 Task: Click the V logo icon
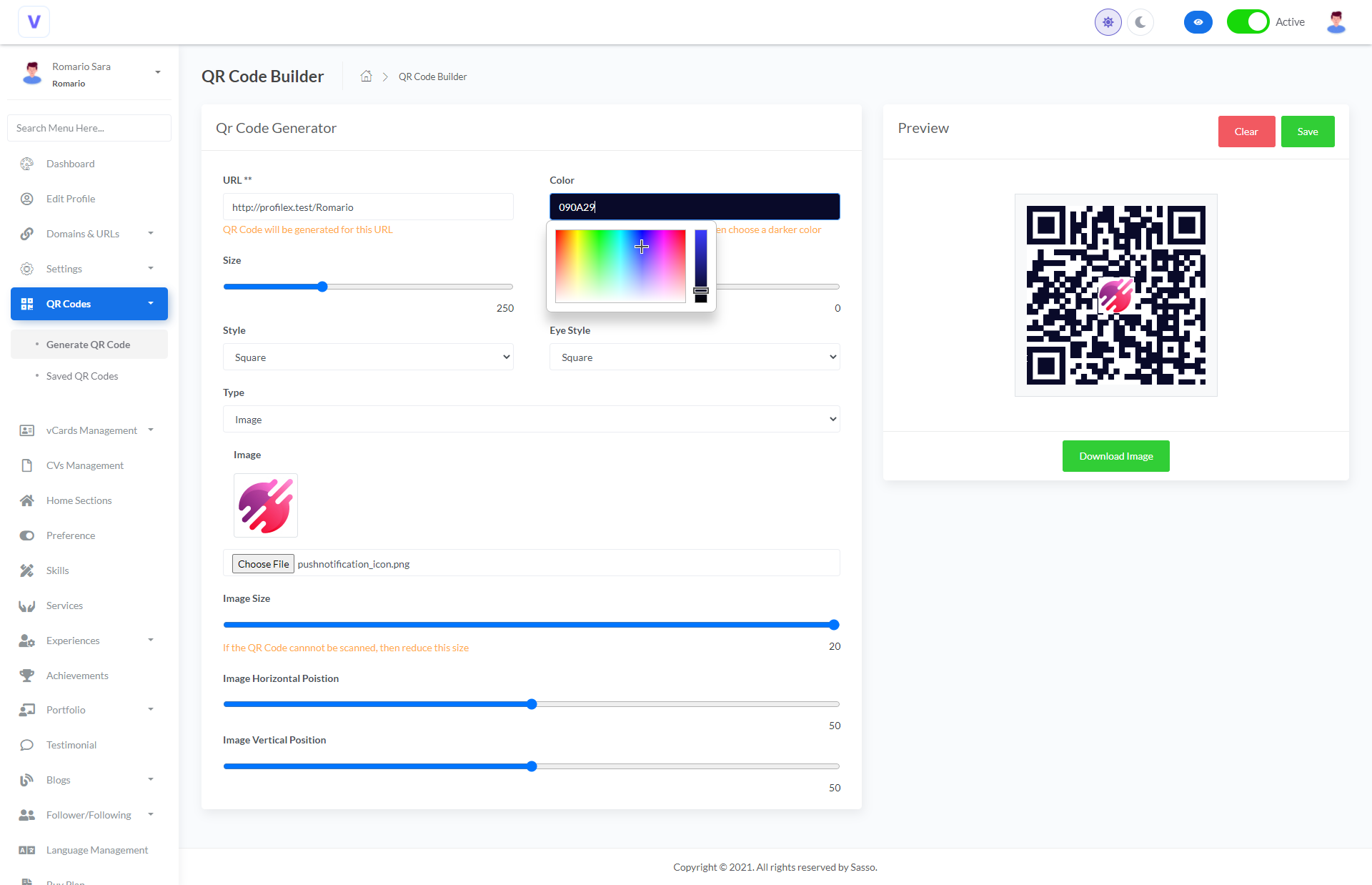tap(34, 22)
